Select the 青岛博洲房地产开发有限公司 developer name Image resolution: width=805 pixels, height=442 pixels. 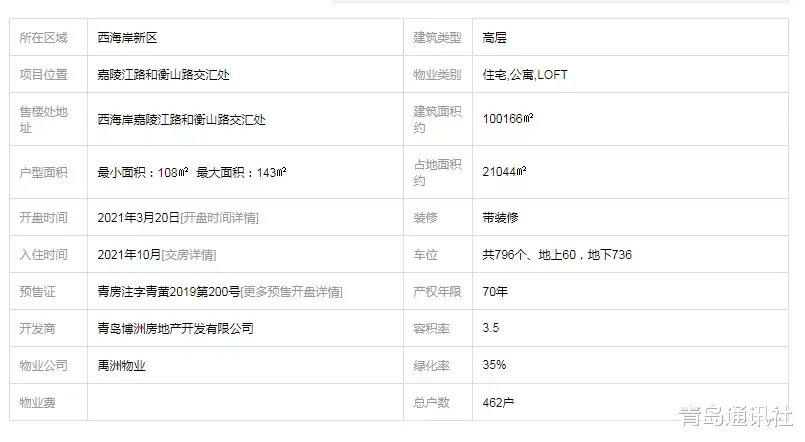pyautogui.click(x=176, y=329)
